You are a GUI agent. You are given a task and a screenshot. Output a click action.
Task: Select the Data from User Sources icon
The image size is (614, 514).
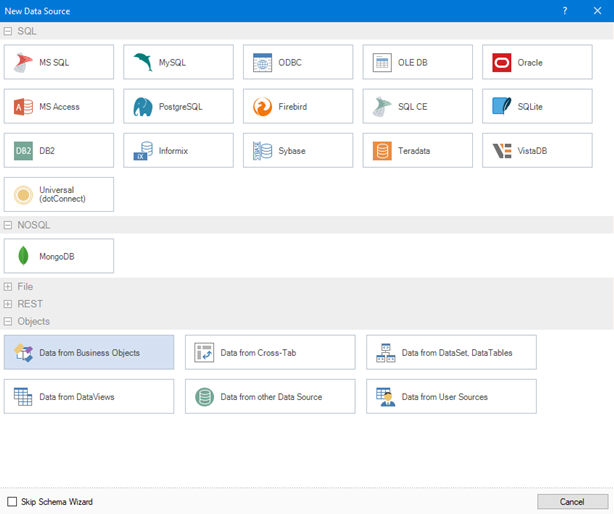pos(386,397)
